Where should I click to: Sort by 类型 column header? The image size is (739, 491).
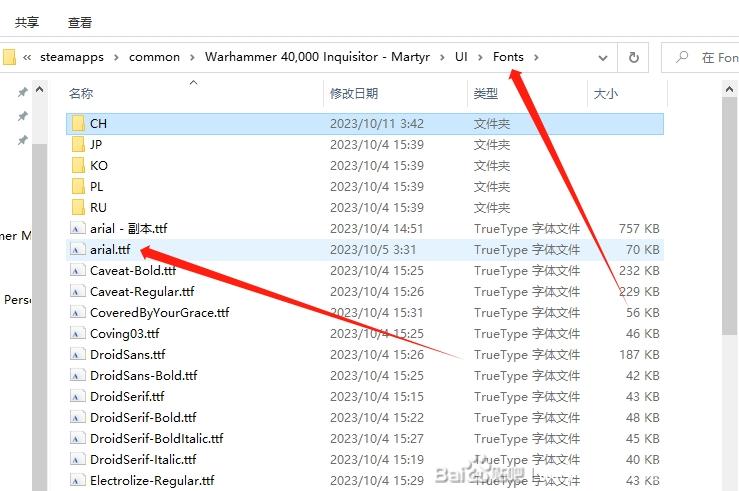(485, 93)
